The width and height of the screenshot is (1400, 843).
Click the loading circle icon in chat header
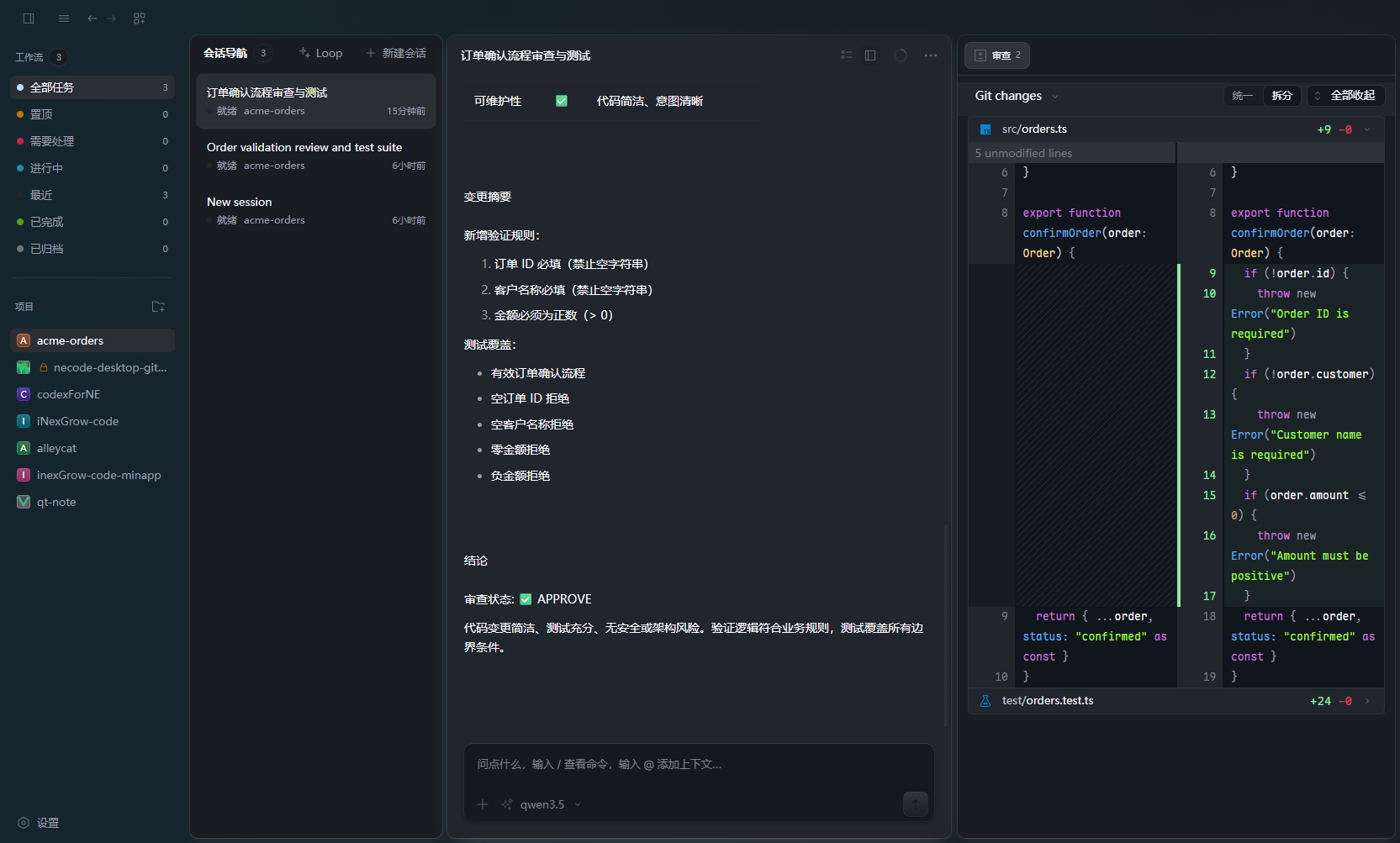tap(901, 55)
